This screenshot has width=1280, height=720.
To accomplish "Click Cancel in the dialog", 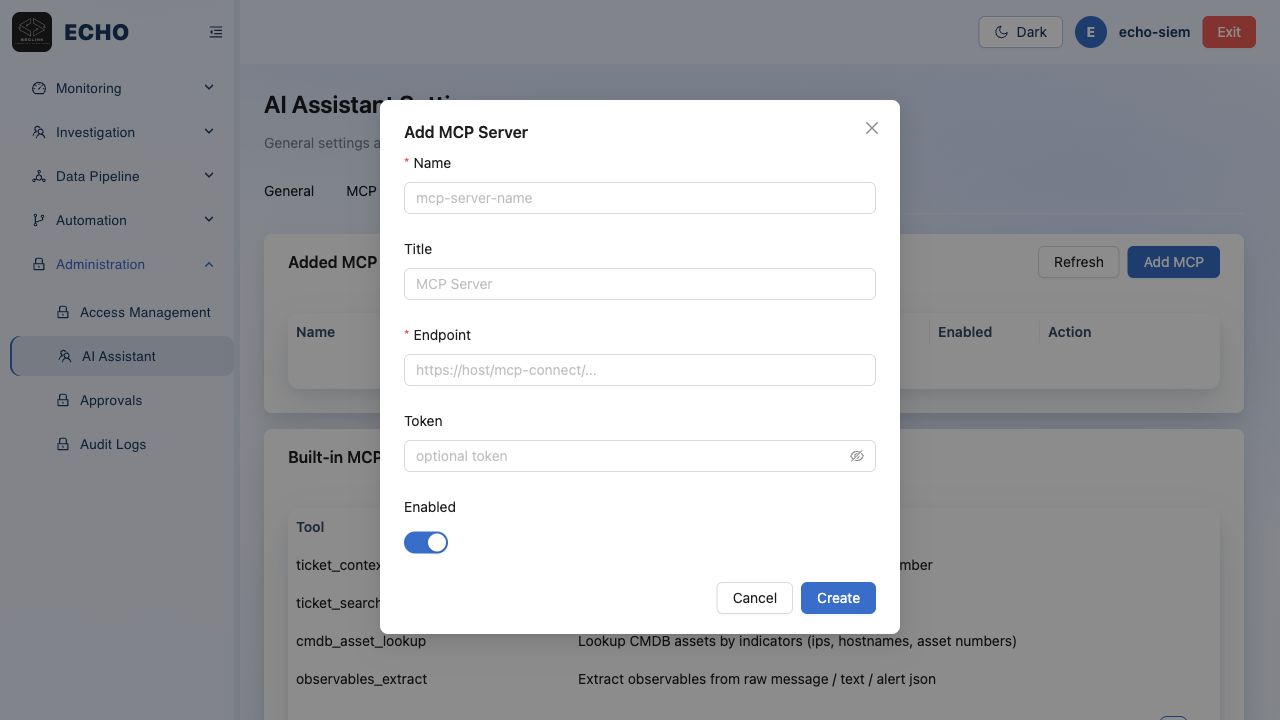I will pos(755,598).
